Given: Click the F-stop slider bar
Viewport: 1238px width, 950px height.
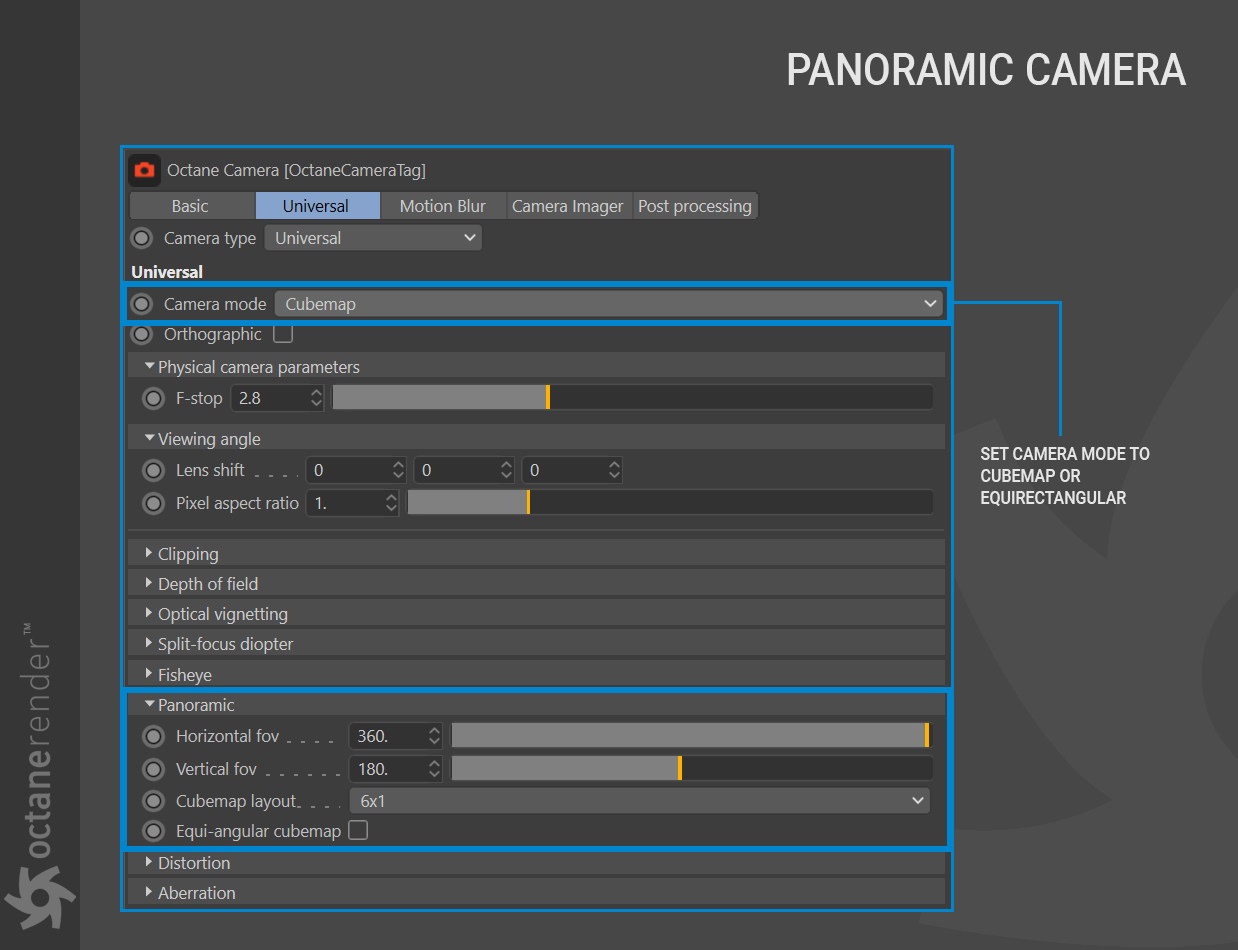Looking at the screenshot, I should coord(632,398).
